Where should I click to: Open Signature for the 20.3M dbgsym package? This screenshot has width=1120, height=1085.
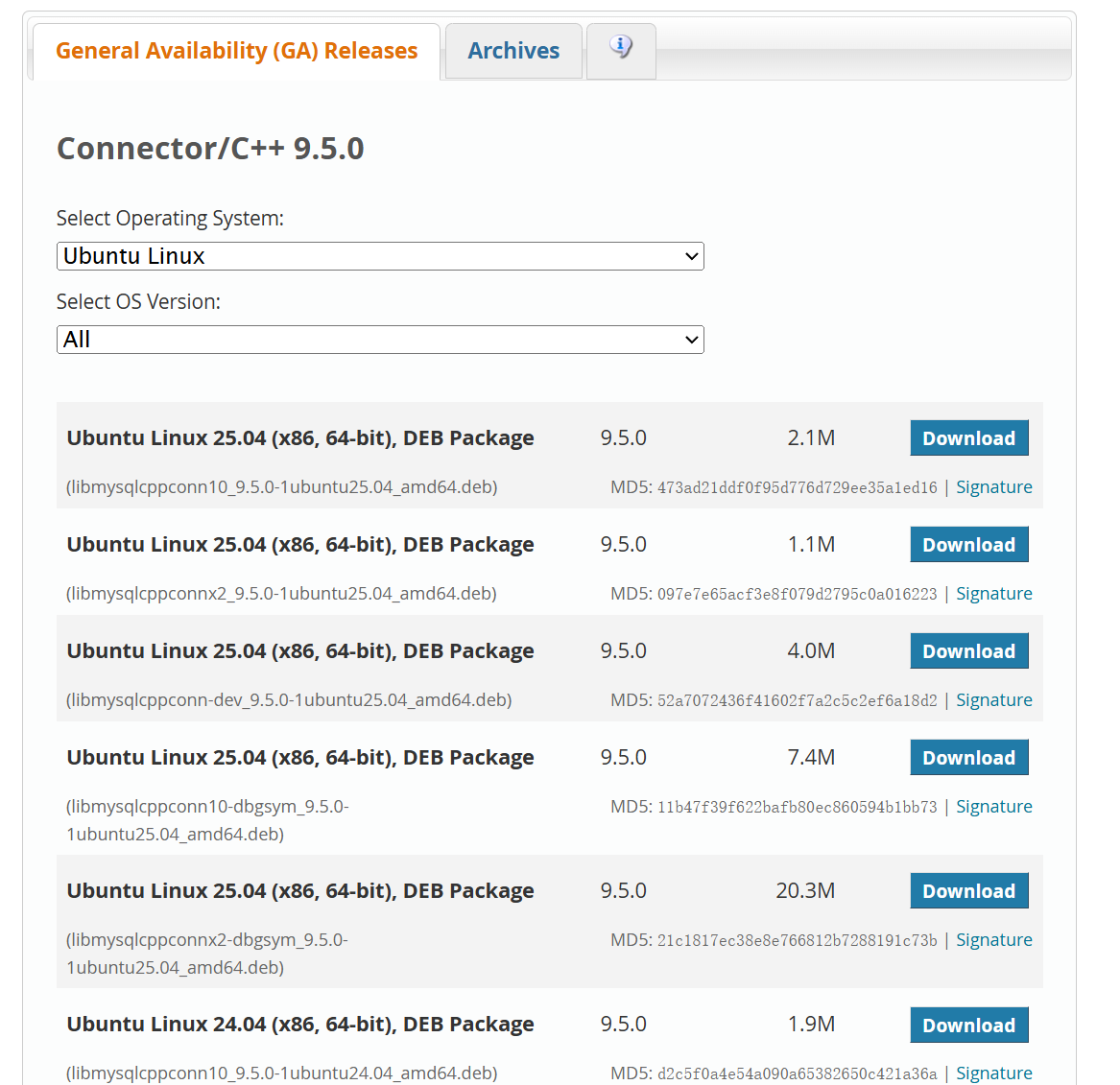[x=993, y=940]
